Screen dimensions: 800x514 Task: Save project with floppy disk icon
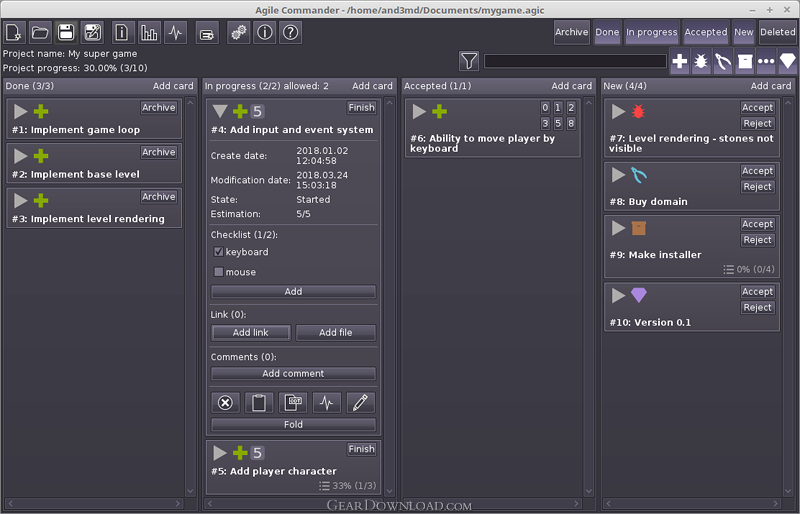click(x=66, y=33)
